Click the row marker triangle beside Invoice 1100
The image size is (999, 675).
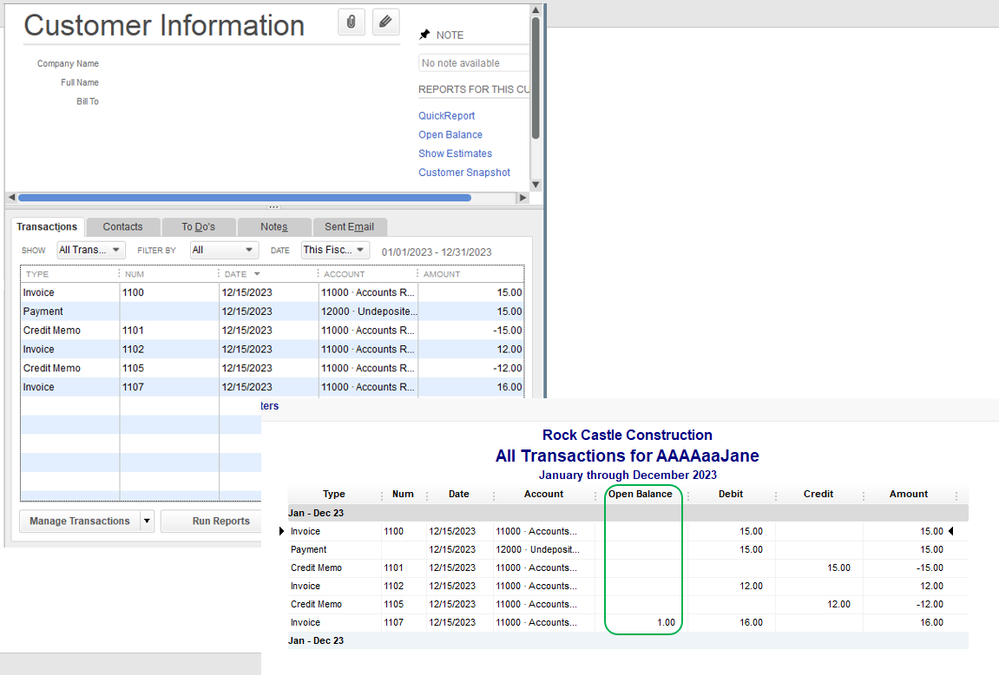point(281,531)
